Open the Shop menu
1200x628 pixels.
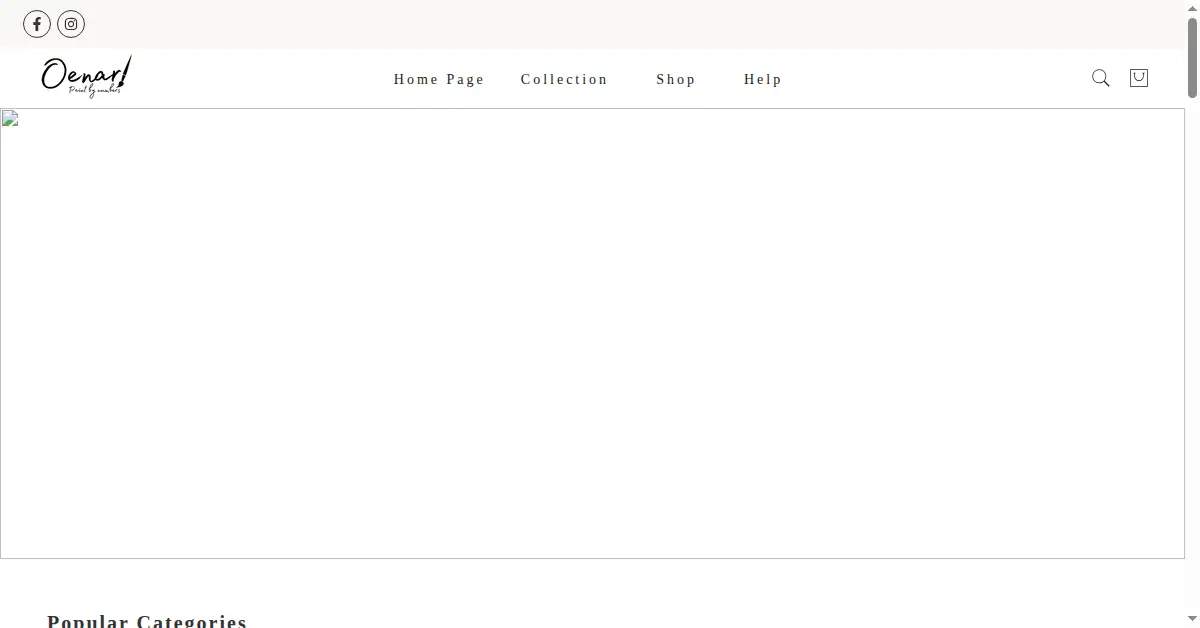click(676, 79)
